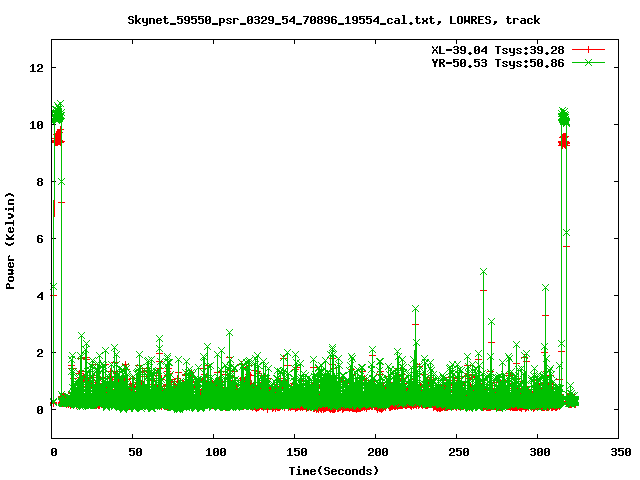Click the red XL legend line sample
Screen dimensions: 640x480
(588, 50)
